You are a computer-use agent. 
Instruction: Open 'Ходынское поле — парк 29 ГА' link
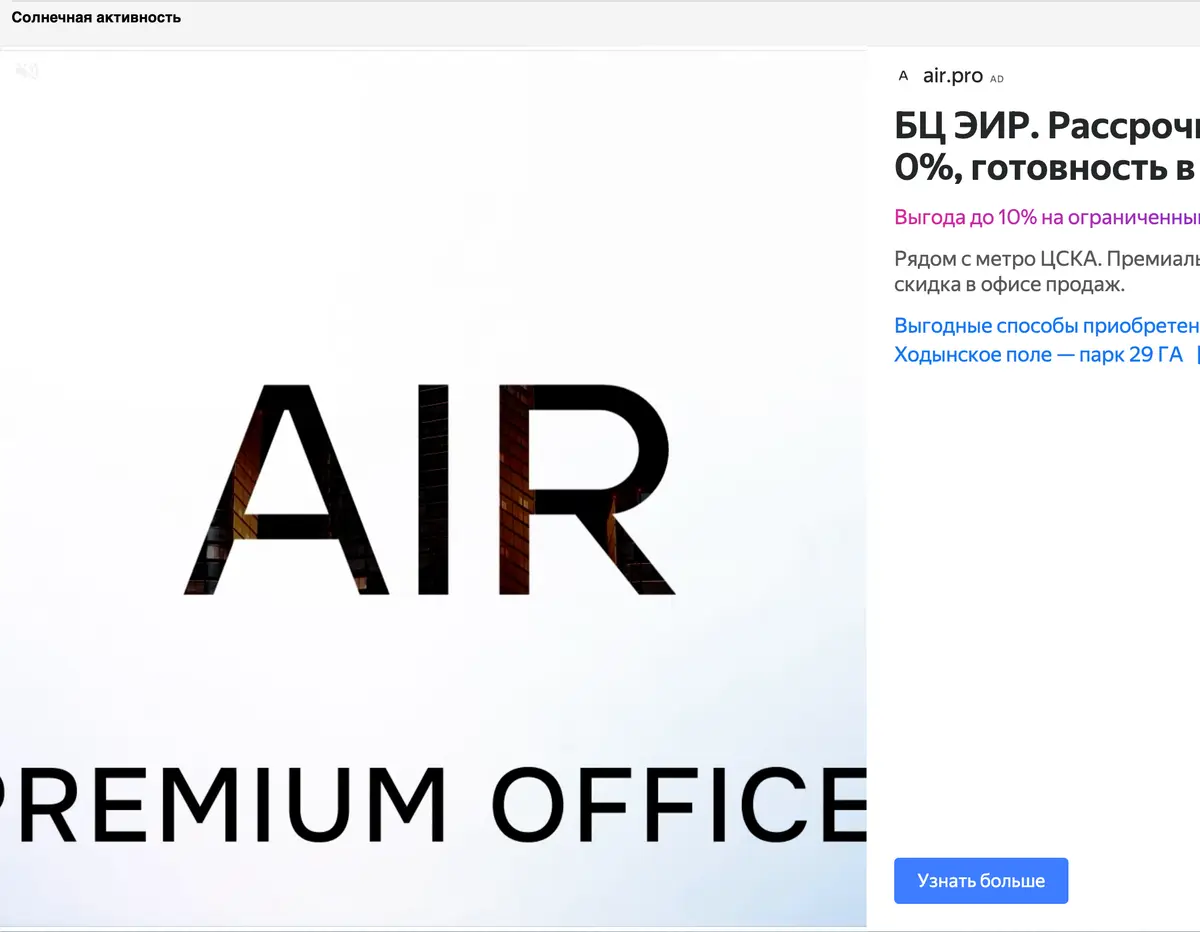coord(1038,354)
